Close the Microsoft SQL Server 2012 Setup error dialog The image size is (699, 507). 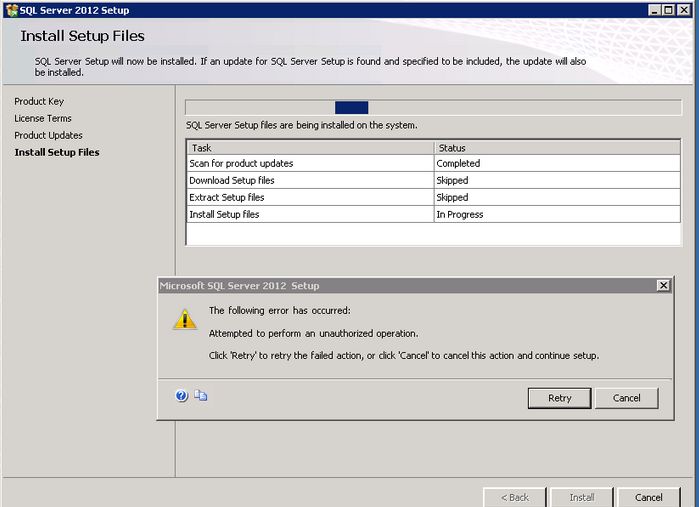click(663, 285)
